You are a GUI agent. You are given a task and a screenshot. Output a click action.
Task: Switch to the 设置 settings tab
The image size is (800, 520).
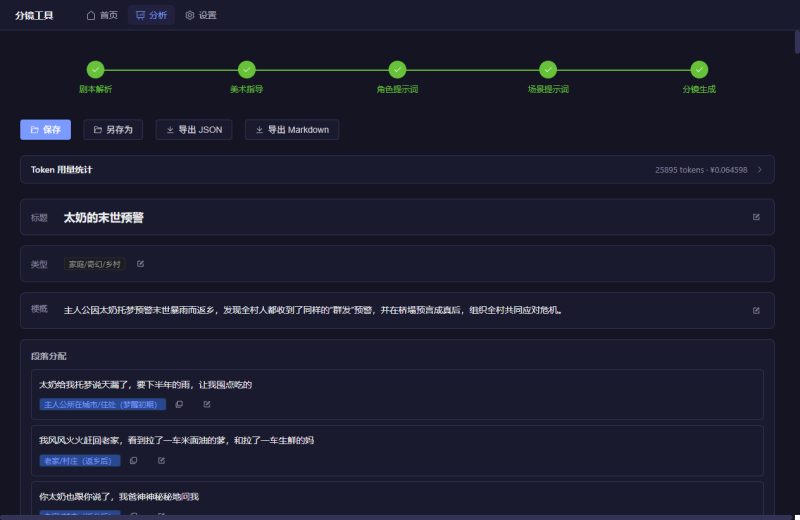coord(200,15)
